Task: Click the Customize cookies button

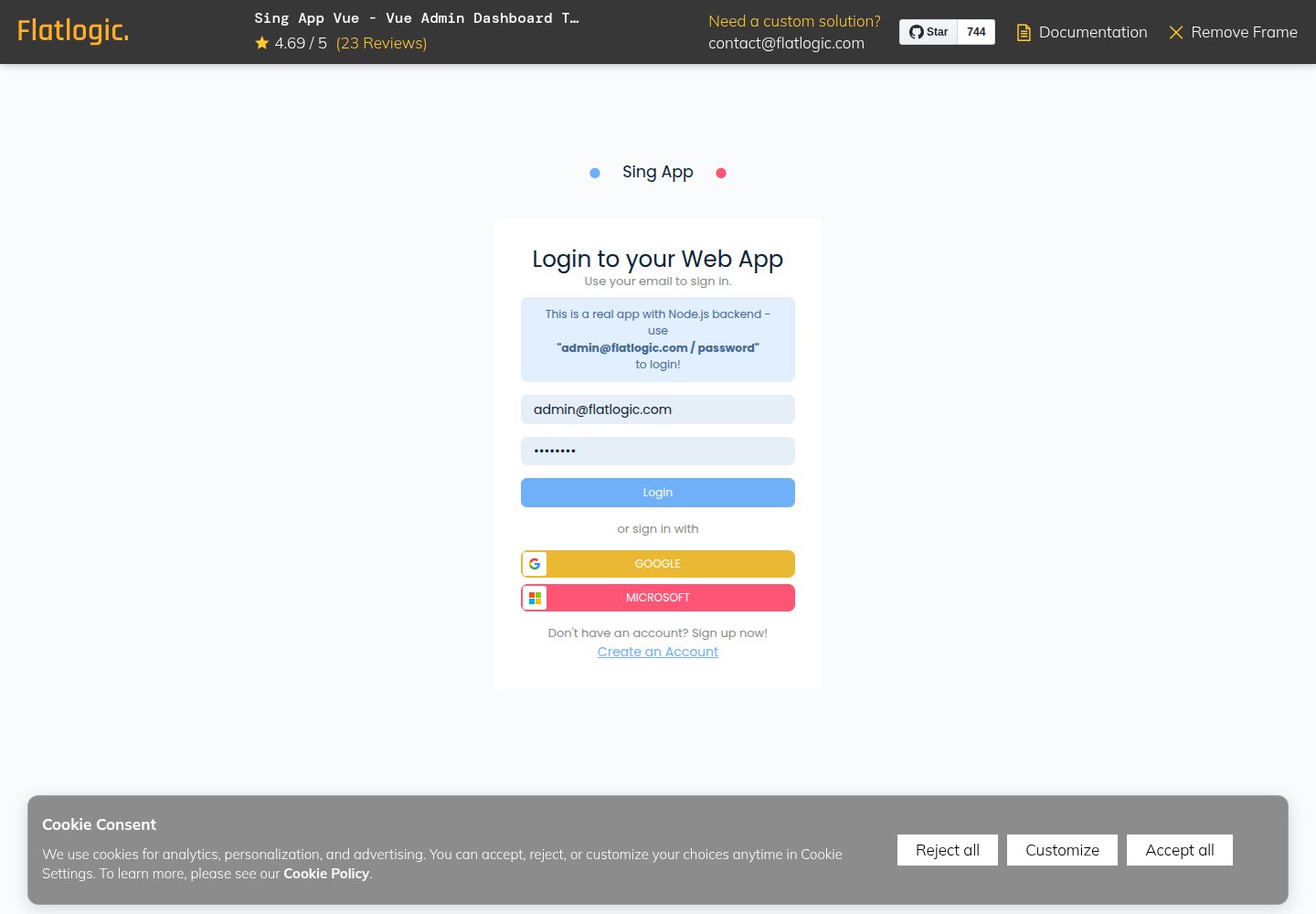Action: tap(1062, 850)
